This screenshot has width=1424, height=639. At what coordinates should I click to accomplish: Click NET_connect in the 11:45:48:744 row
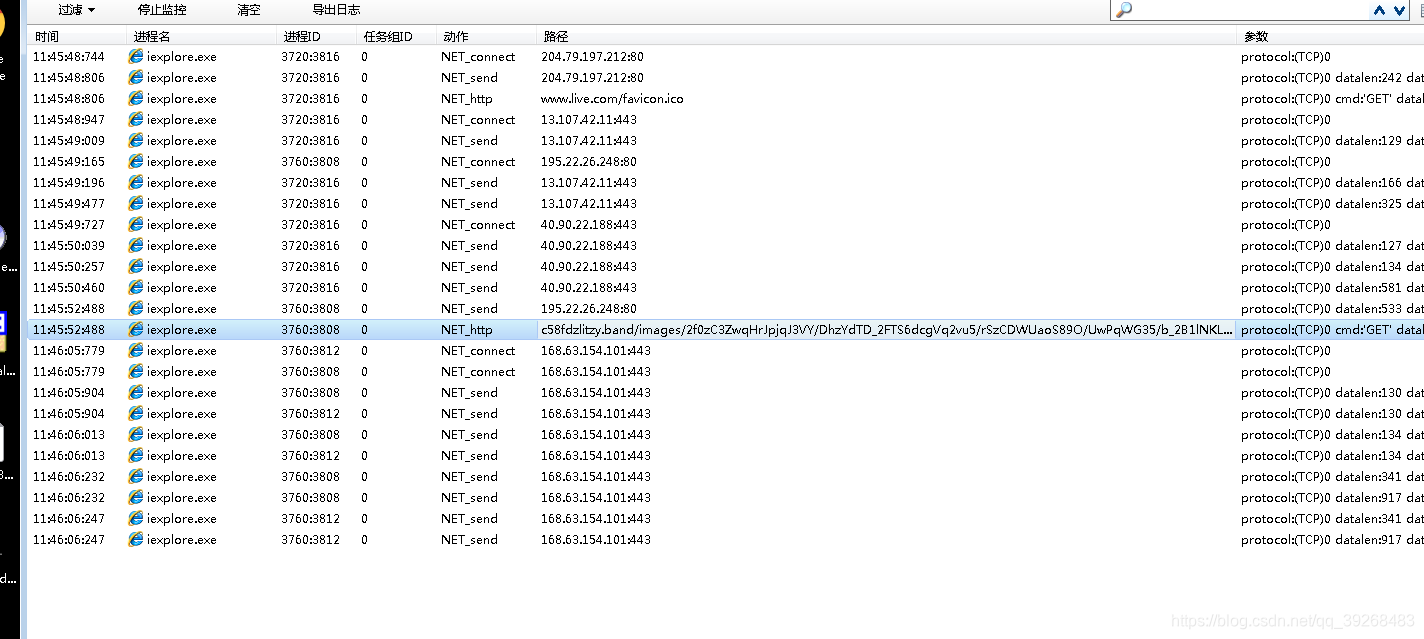point(478,57)
